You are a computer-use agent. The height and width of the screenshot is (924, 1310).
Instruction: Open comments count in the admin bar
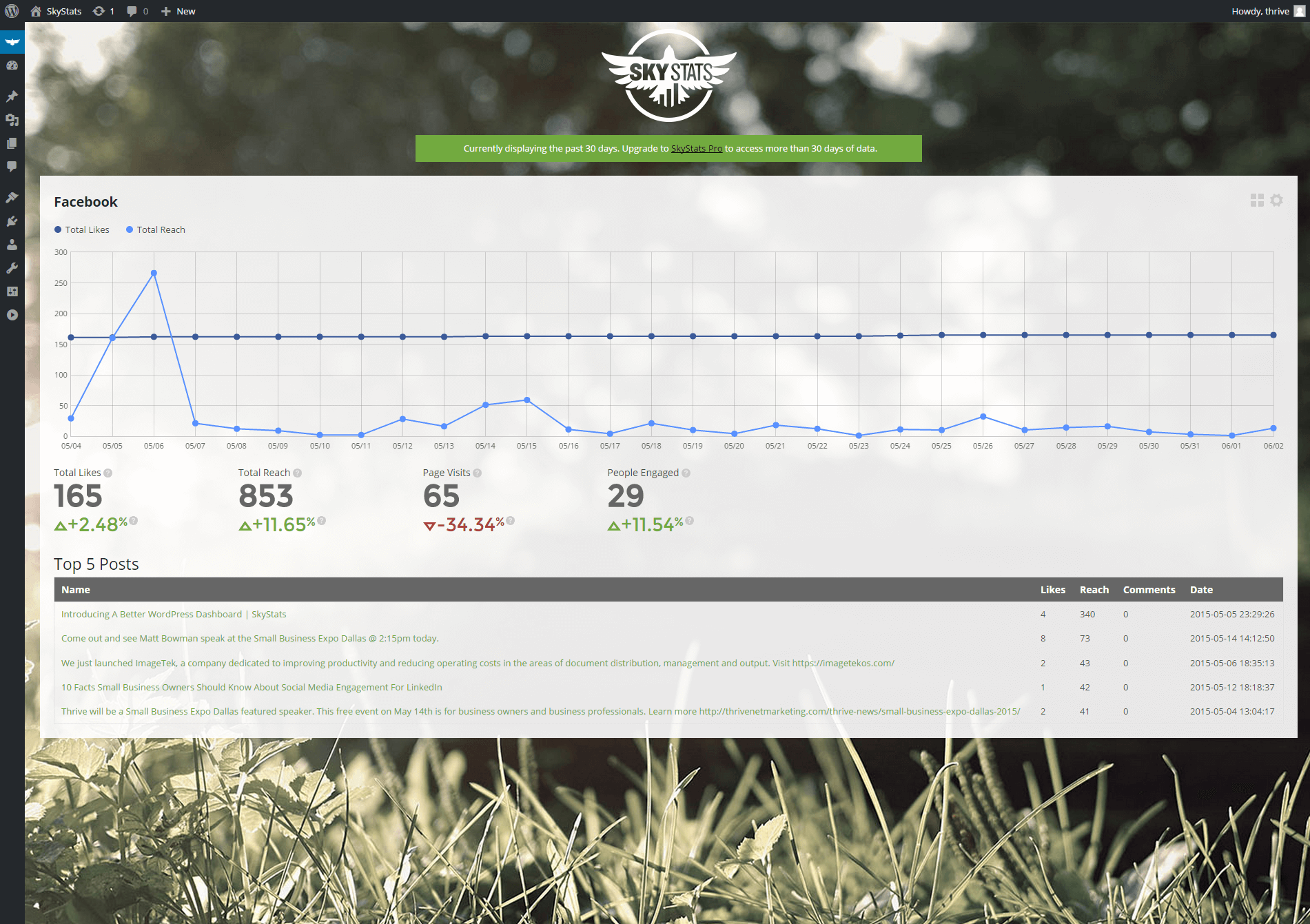pos(137,11)
